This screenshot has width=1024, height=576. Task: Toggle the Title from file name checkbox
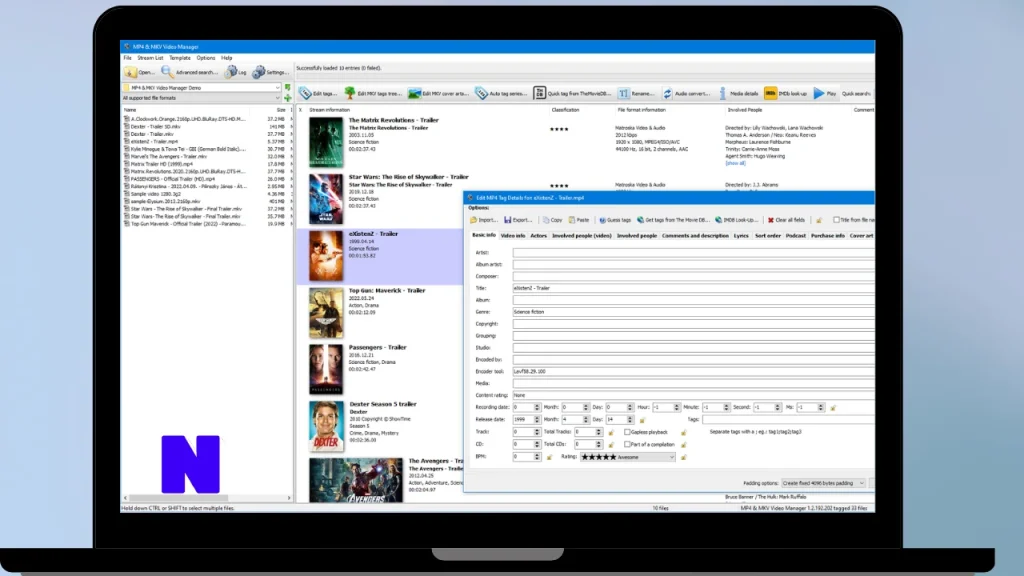pyautogui.click(x=836, y=220)
